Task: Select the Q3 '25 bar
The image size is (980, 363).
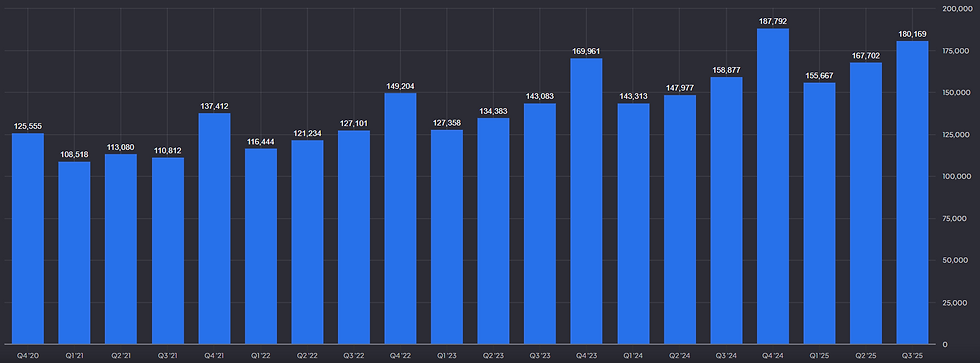Action: coord(912,193)
